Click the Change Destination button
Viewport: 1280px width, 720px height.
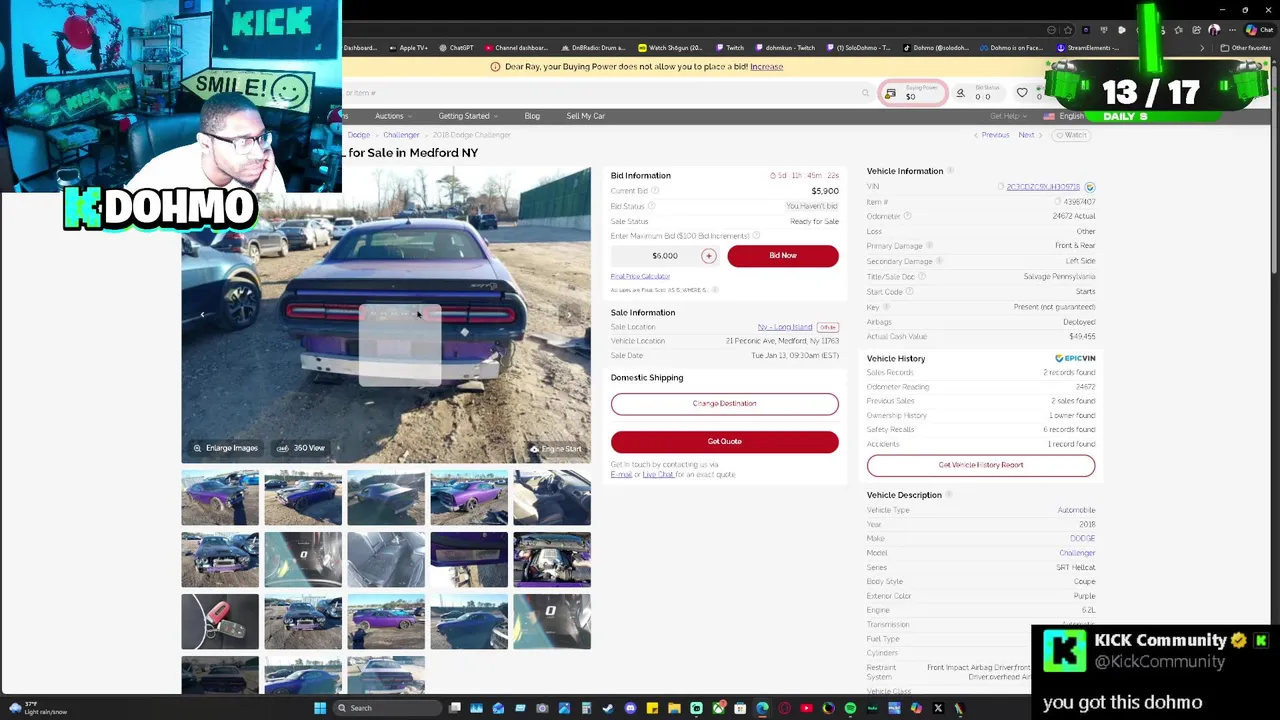[724, 403]
